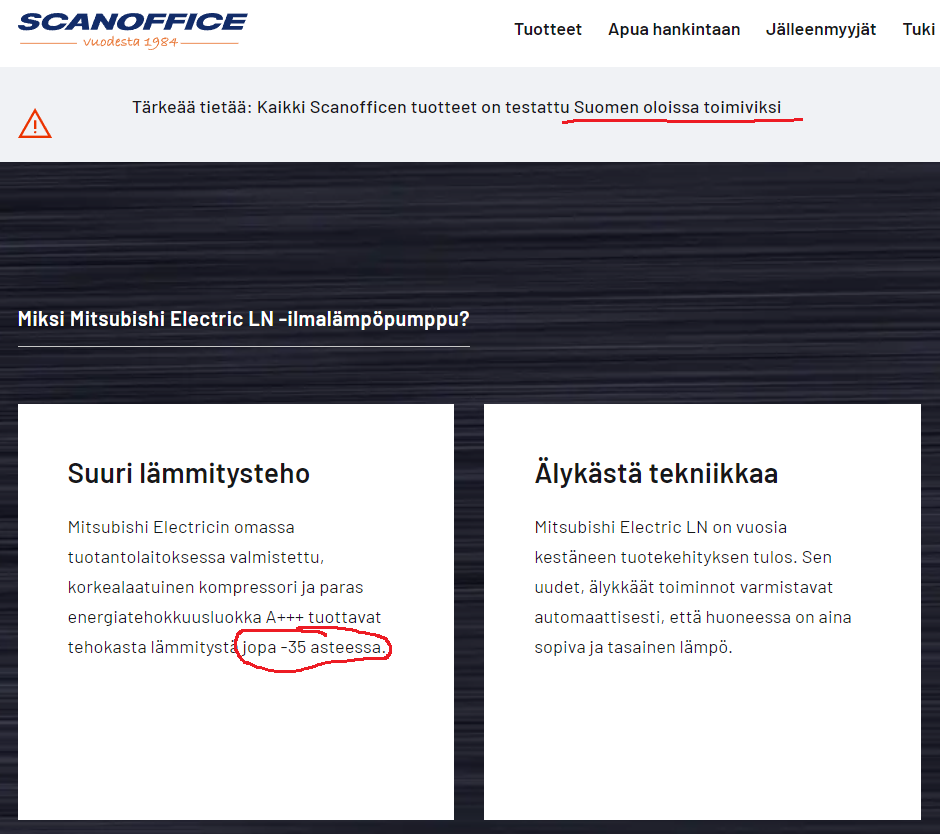The image size is (940, 834).
Task: Click the red warning triangle icon
Action: (x=35, y=124)
